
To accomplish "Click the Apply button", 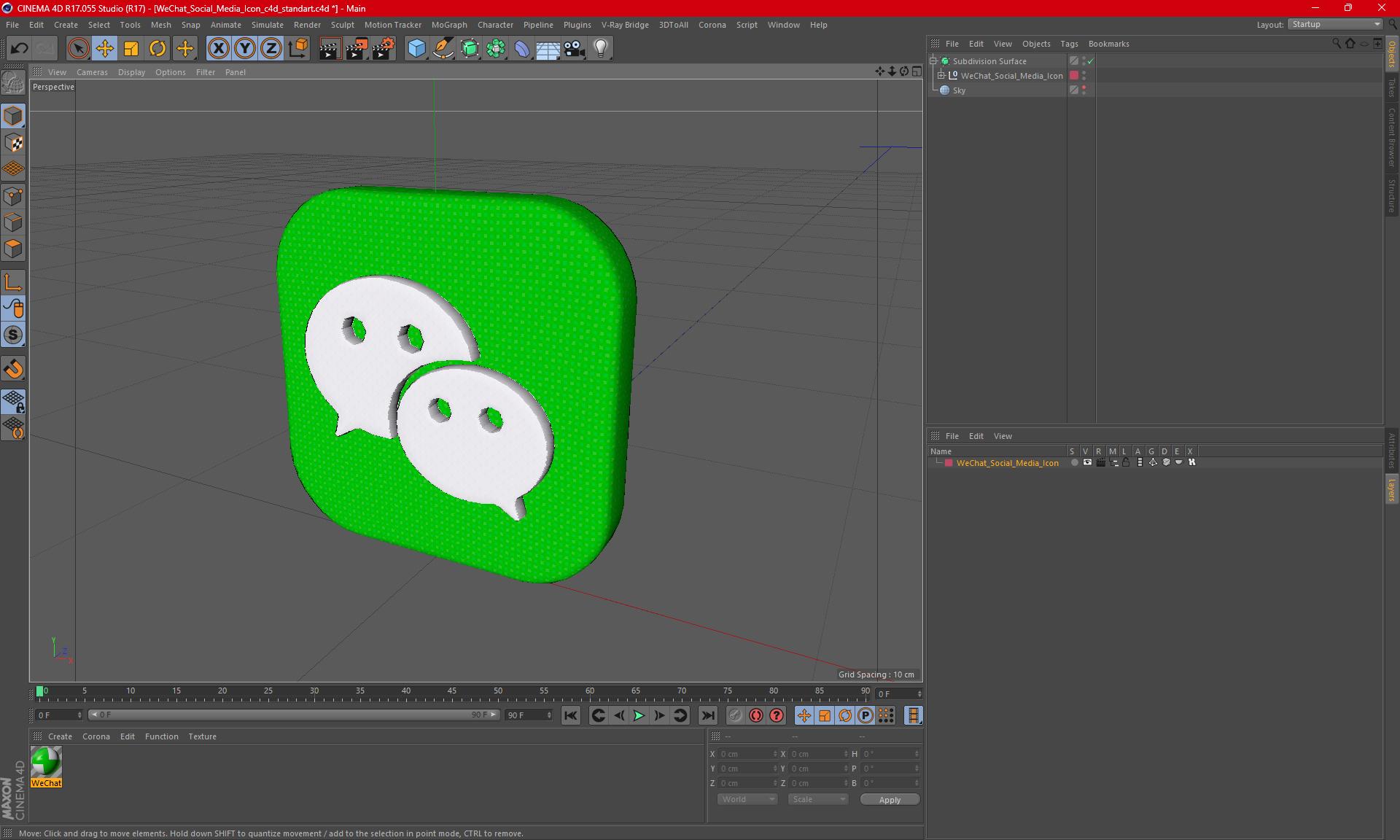I will pyautogui.click(x=890, y=800).
